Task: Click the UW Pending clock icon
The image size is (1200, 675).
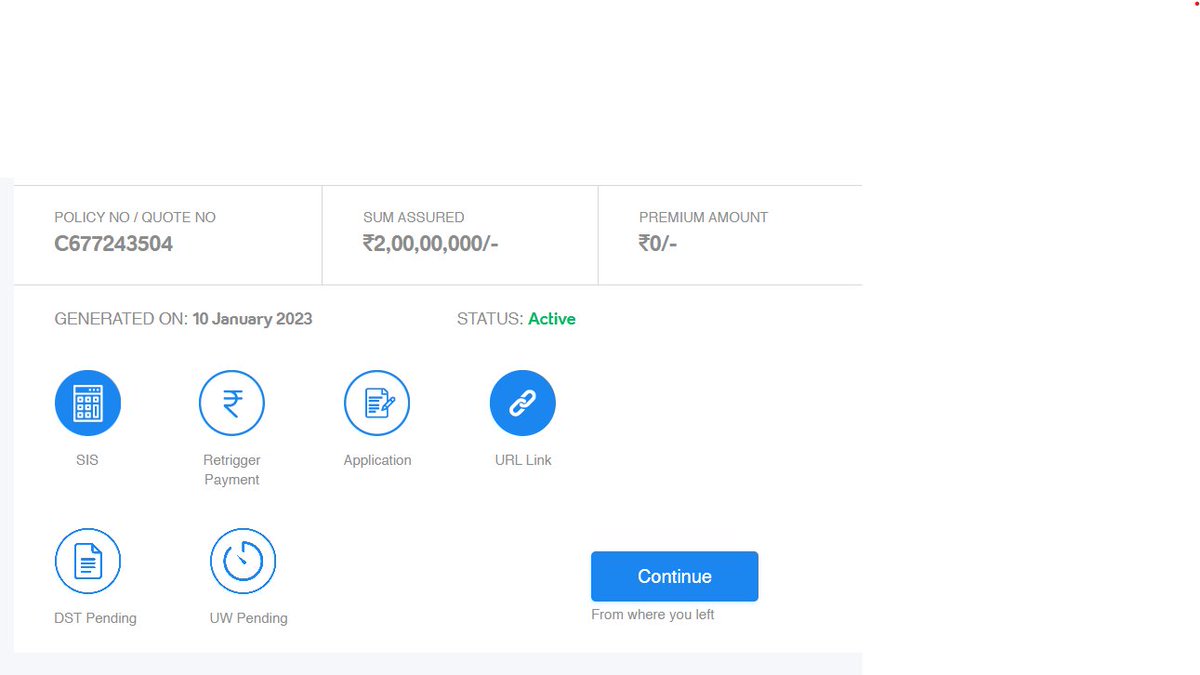Action: [243, 561]
